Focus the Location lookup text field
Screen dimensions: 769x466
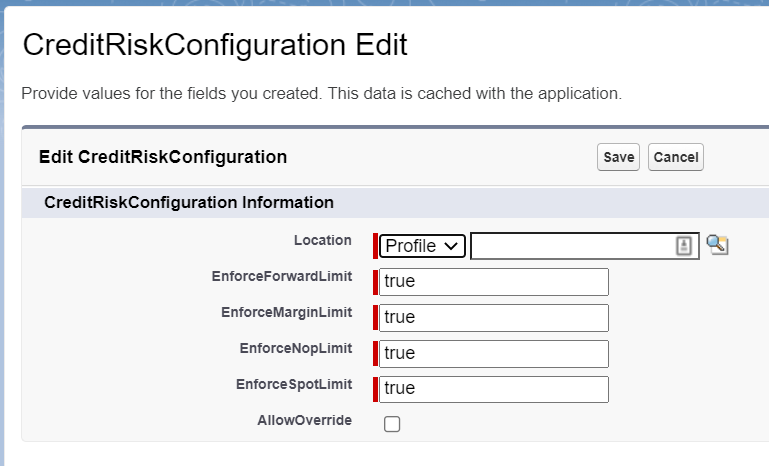tap(572, 246)
